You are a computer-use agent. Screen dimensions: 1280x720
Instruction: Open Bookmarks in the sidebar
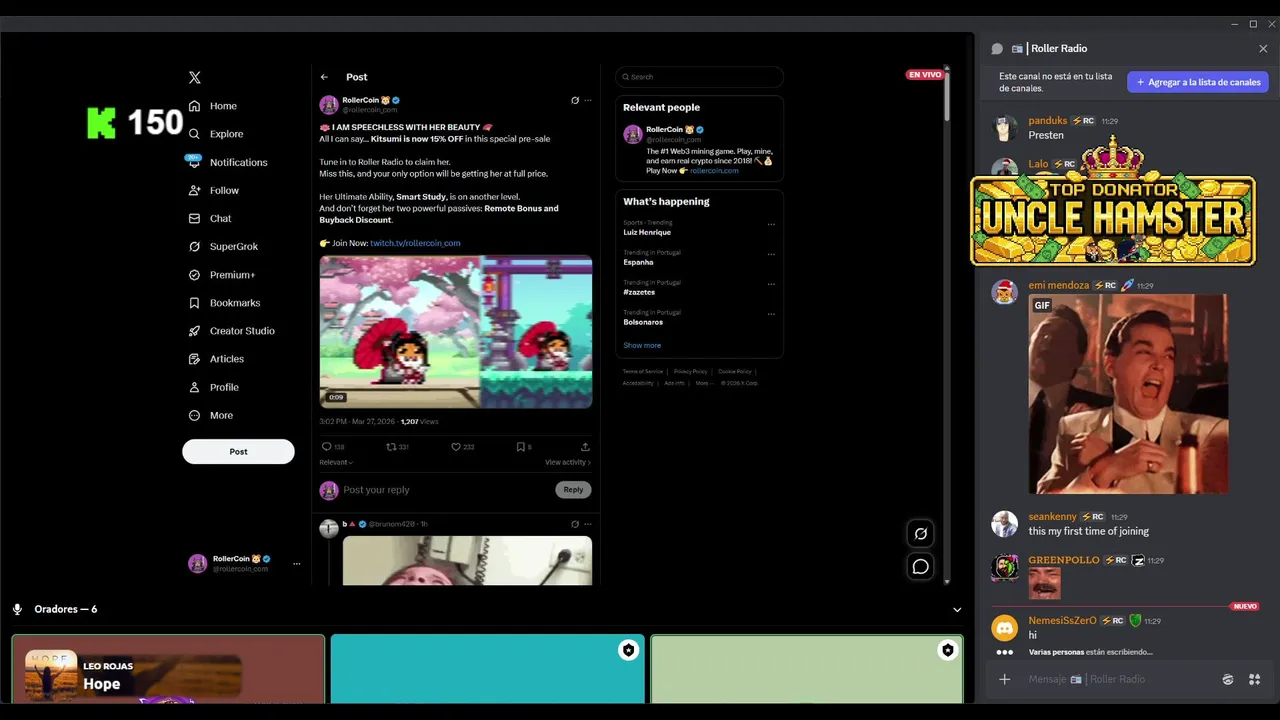pos(224,302)
